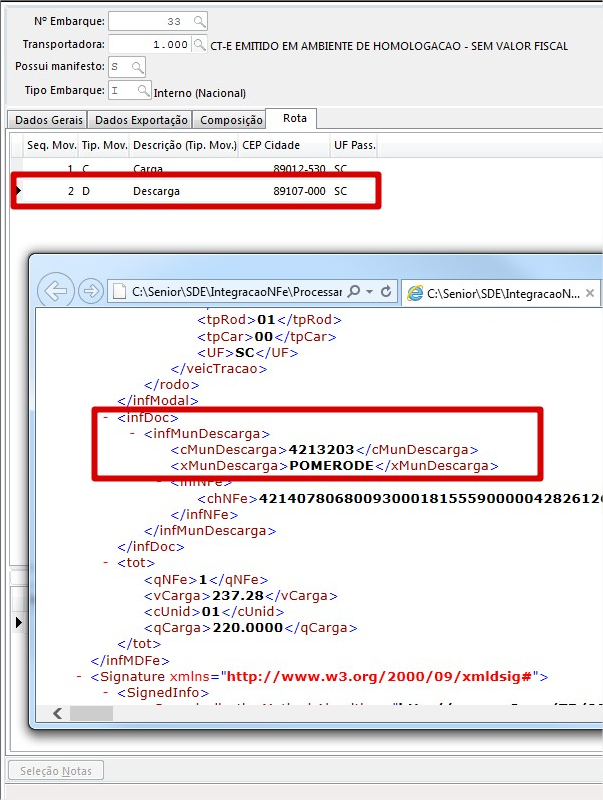
Task: Collapse the infMunDescarga XML node
Action: [133, 434]
